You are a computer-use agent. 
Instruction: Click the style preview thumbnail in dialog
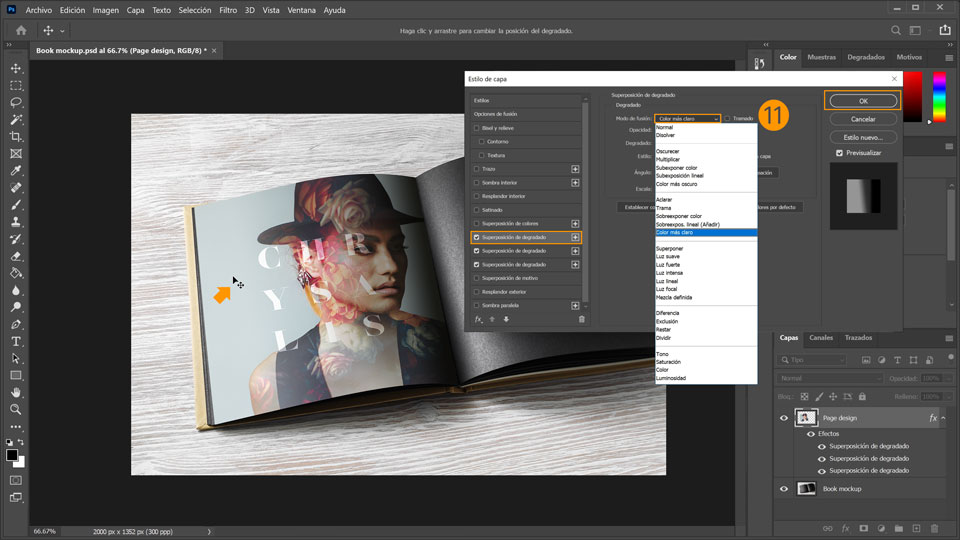coord(863,196)
